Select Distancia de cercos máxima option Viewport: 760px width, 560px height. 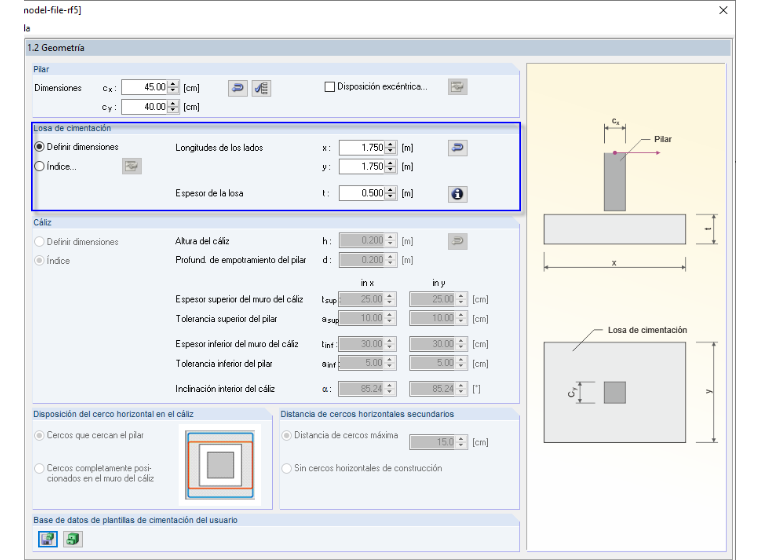(287, 435)
